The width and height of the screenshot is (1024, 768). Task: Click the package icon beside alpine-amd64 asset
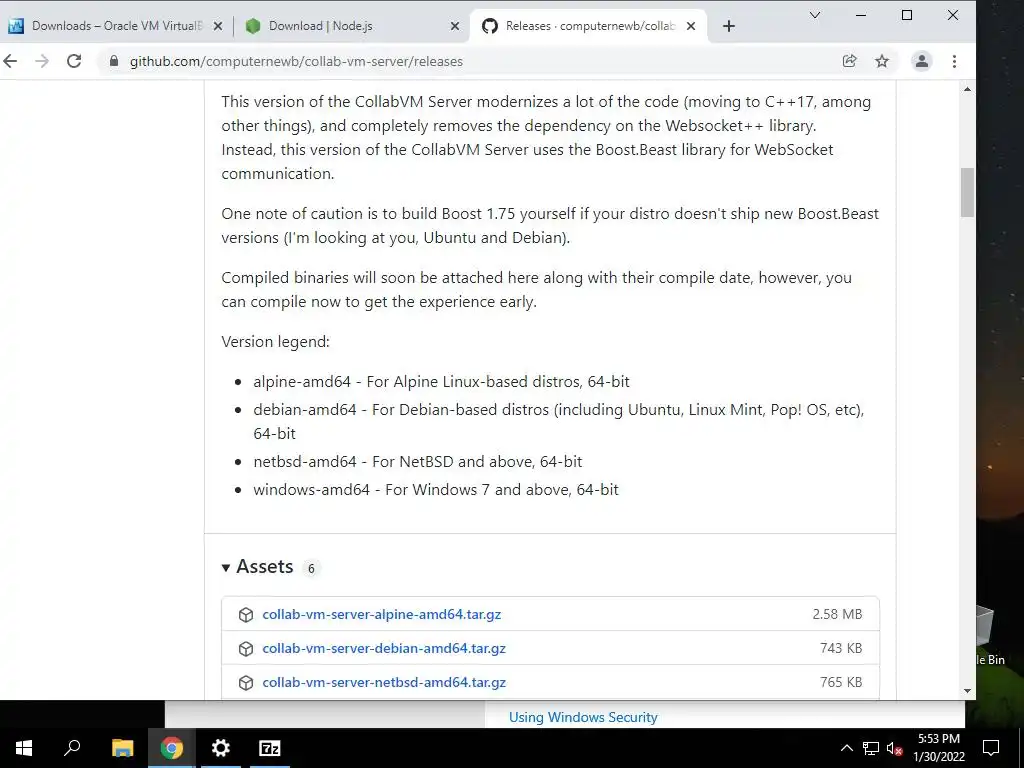pyautogui.click(x=246, y=615)
